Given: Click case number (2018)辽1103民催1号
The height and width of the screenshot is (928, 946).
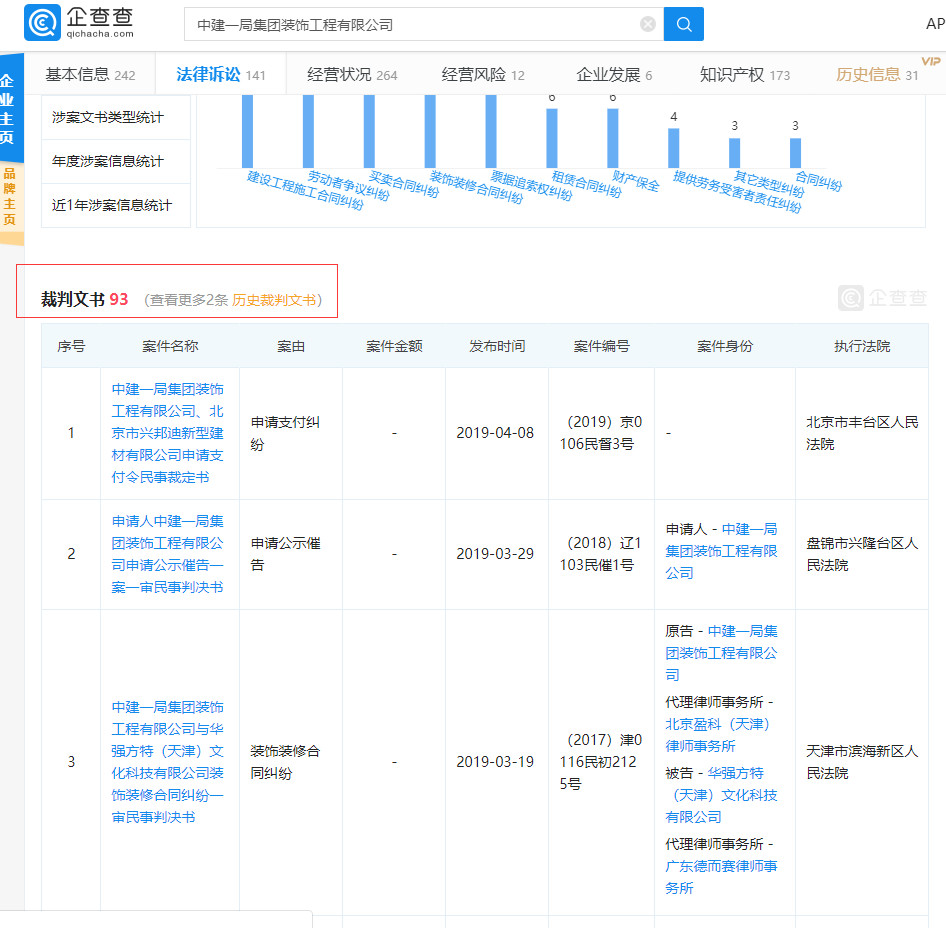Looking at the screenshot, I should pyautogui.click(x=601, y=553).
